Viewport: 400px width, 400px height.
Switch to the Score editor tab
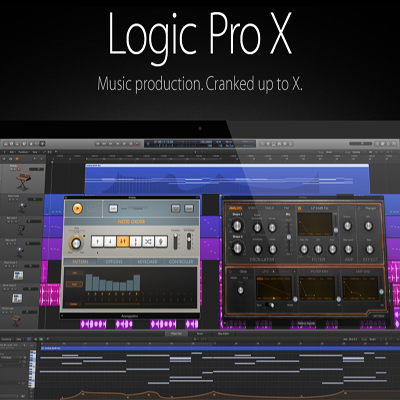click(200, 333)
